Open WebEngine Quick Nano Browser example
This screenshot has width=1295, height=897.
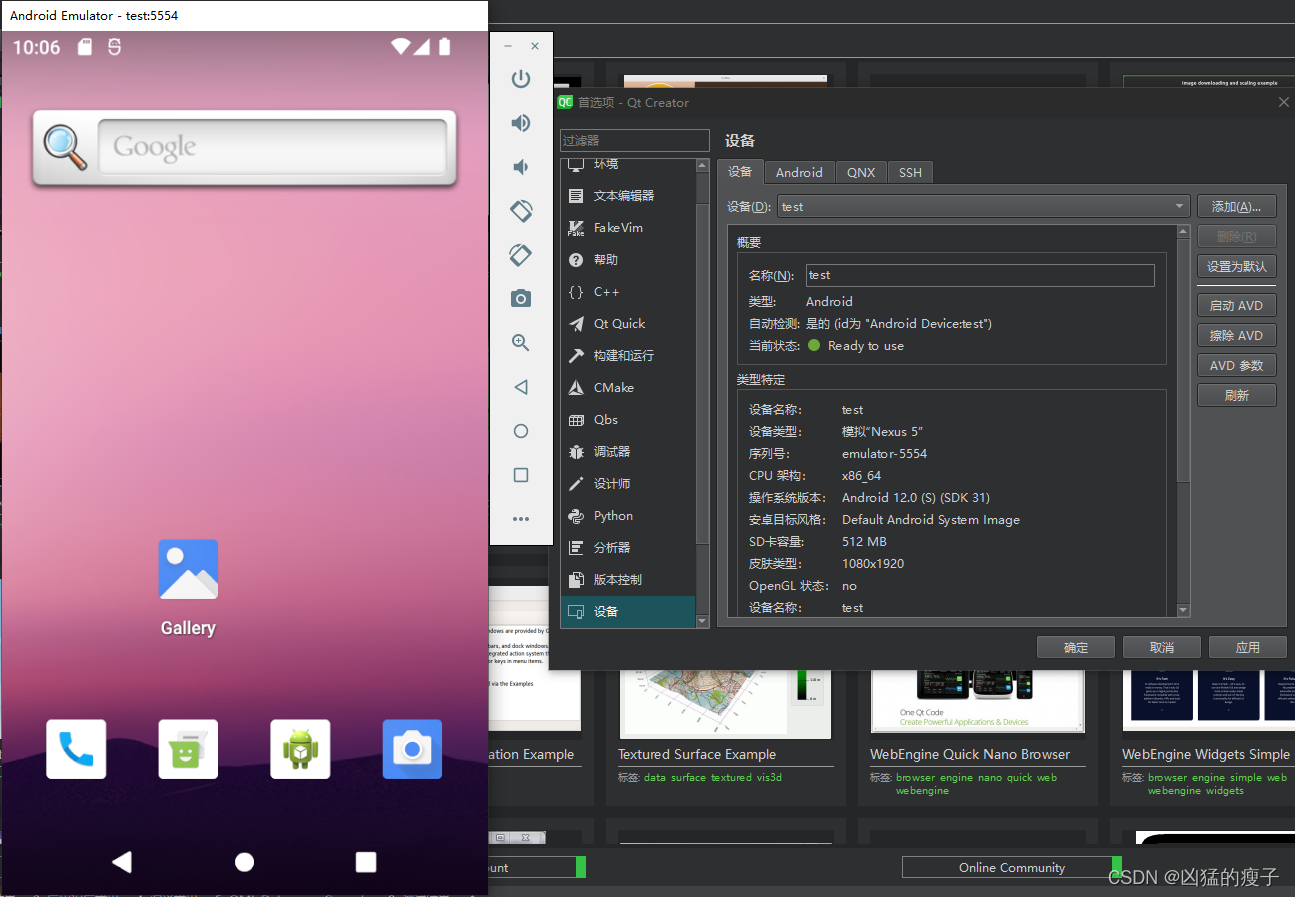click(977, 705)
